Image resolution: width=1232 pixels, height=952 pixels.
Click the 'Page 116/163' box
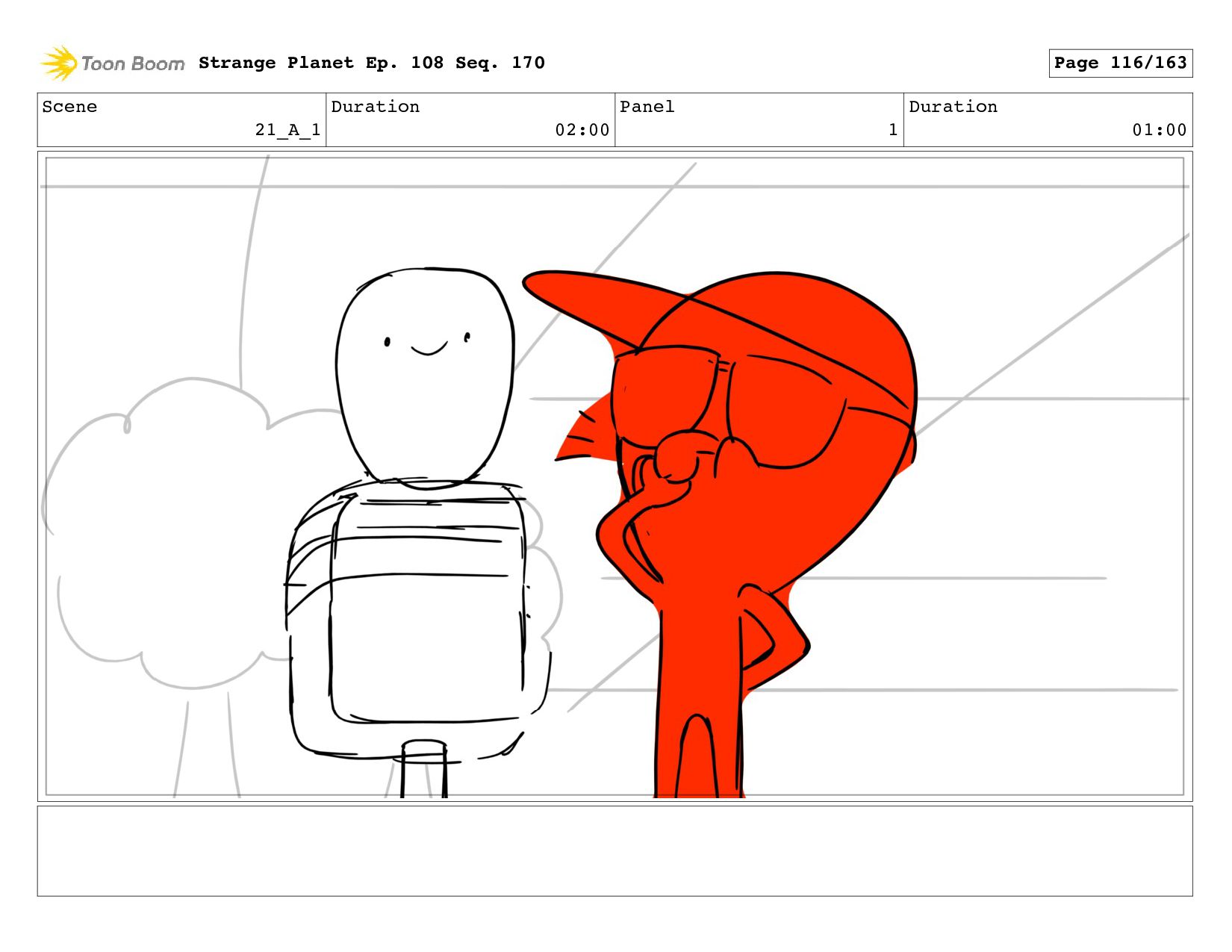[1120, 63]
